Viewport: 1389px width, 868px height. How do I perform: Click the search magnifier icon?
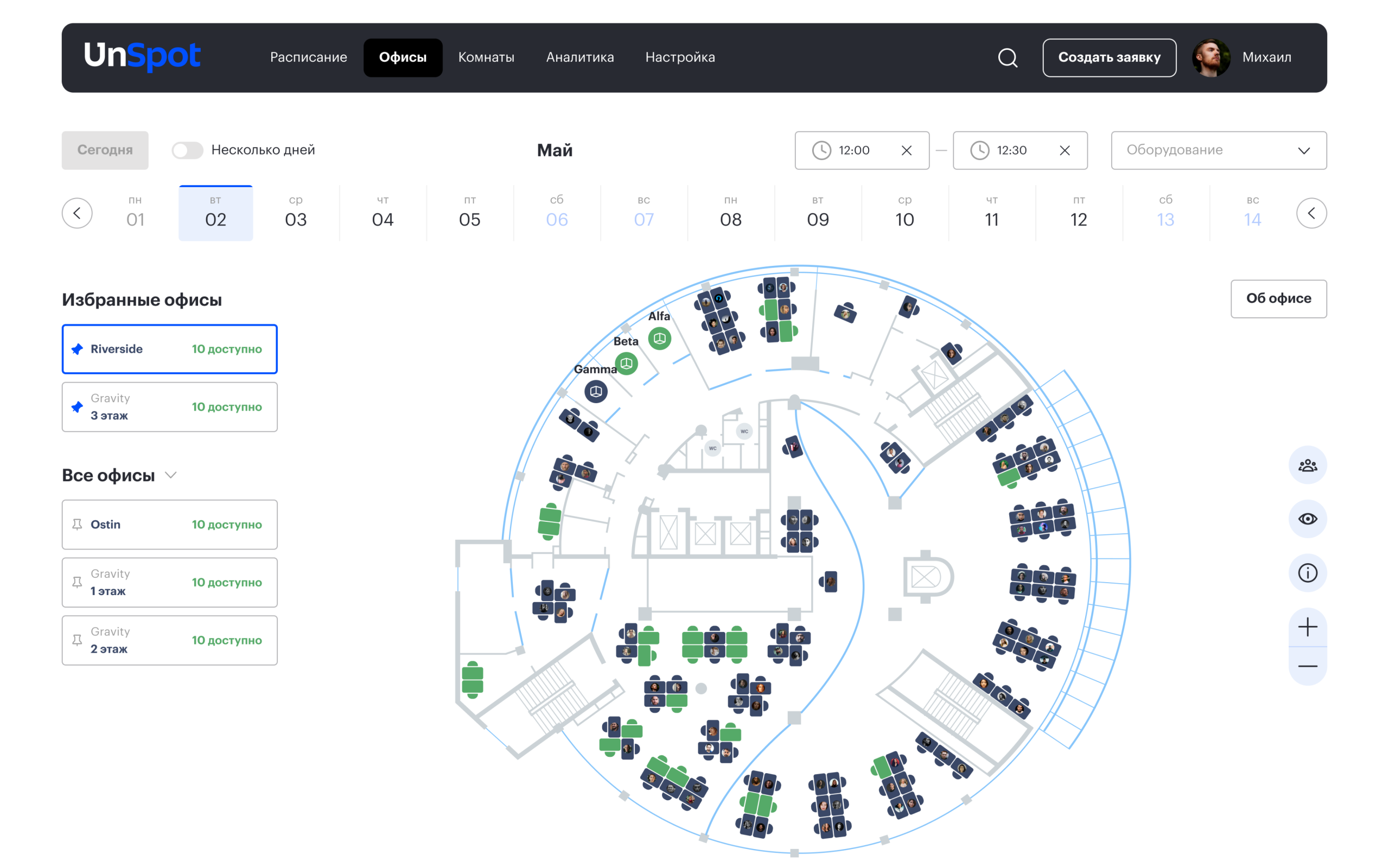coord(1008,58)
